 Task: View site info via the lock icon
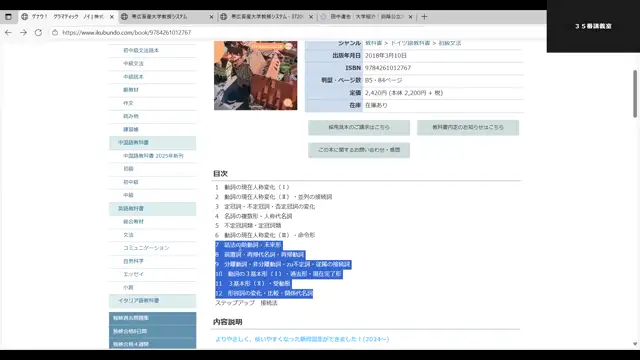pos(55,32)
